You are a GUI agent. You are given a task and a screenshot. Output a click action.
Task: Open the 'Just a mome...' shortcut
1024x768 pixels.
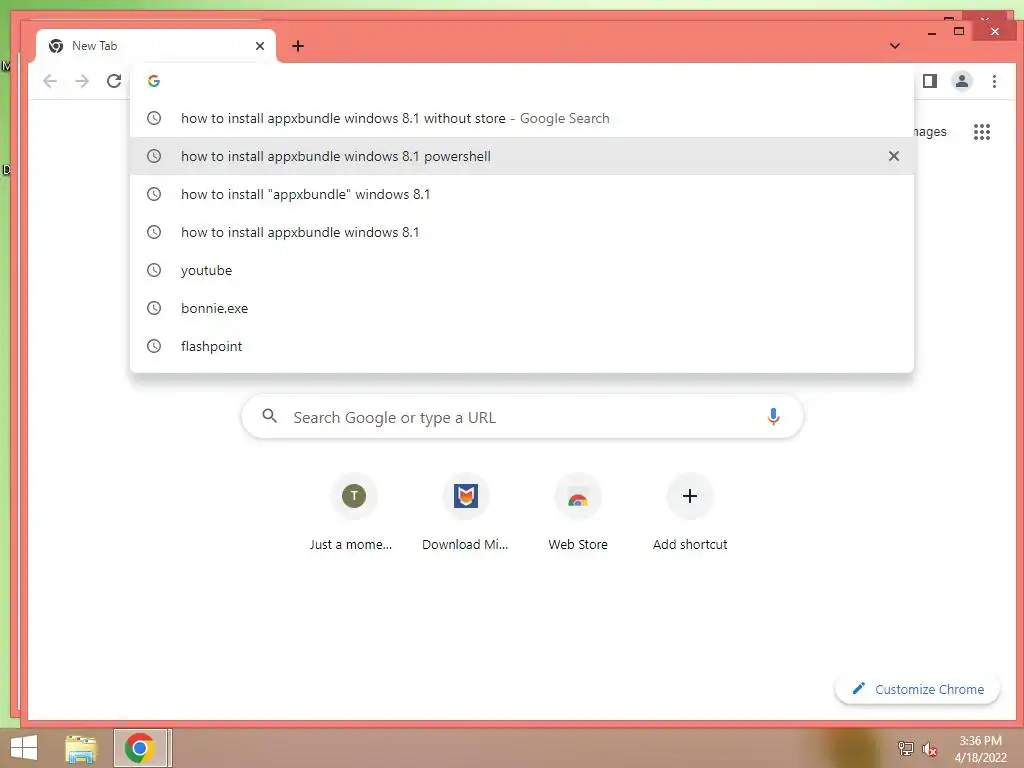pyautogui.click(x=354, y=513)
